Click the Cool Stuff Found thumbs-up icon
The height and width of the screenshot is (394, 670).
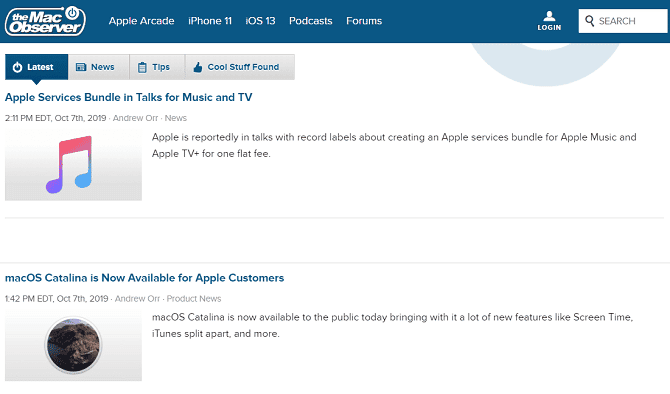[x=197, y=67]
